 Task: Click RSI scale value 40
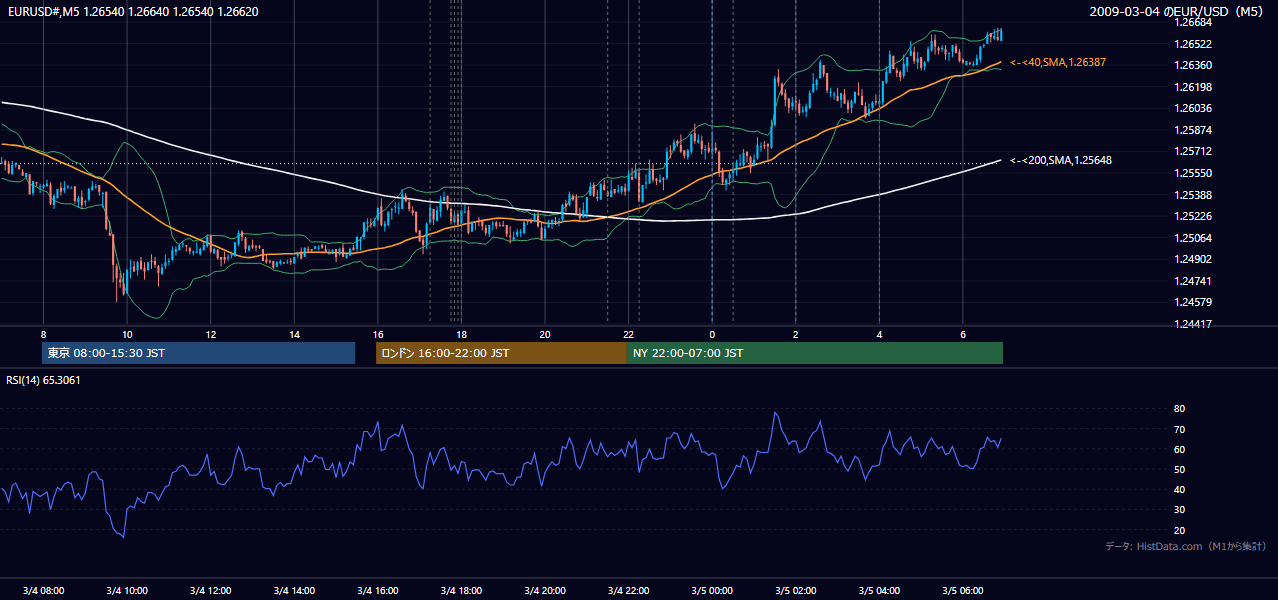1179,489
